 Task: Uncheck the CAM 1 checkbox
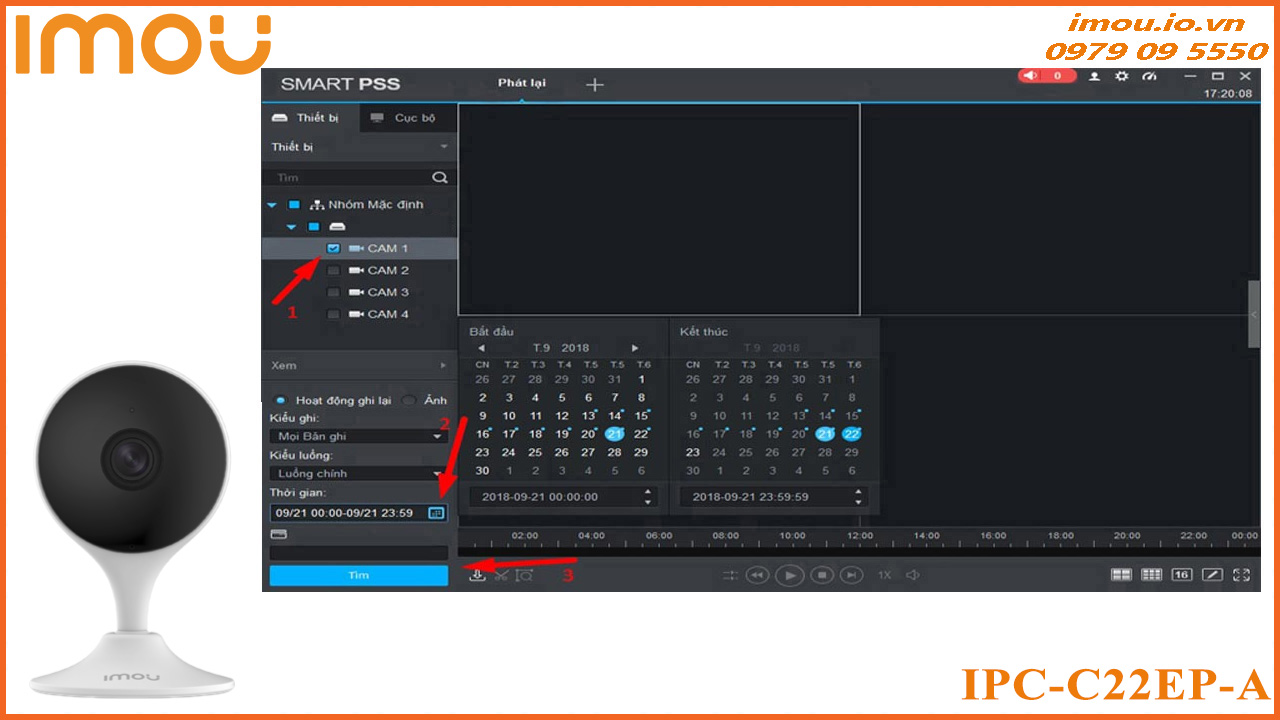pos(334,248)
